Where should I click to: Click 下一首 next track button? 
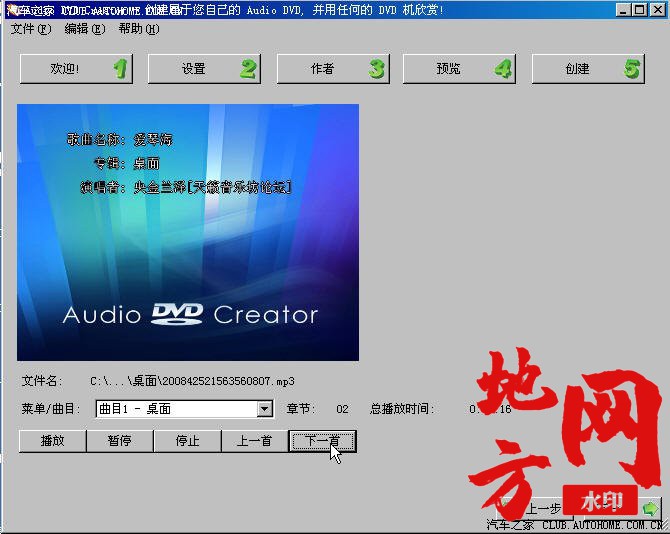point(323,441)
